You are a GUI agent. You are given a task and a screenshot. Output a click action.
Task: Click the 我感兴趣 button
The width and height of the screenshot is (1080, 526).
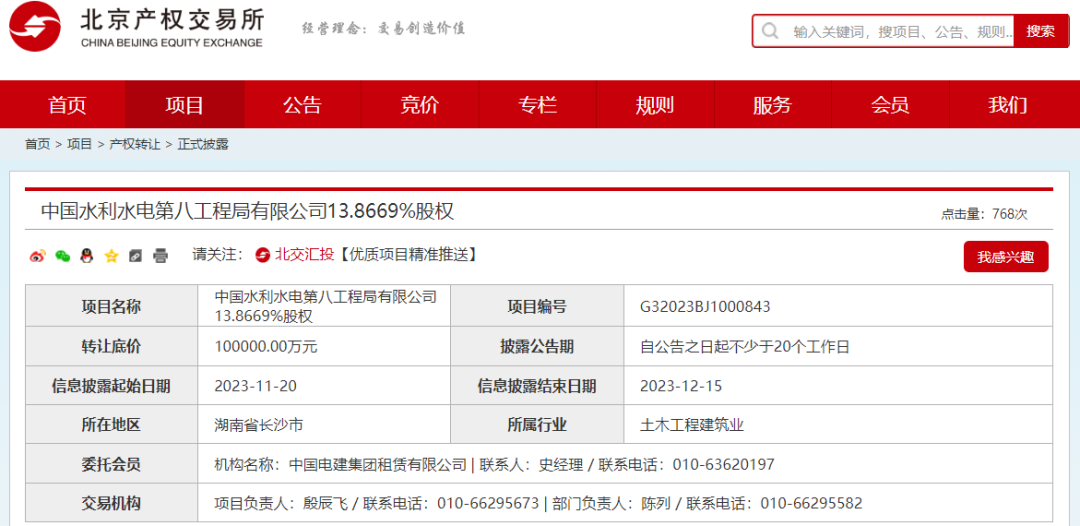[1006, 257]
